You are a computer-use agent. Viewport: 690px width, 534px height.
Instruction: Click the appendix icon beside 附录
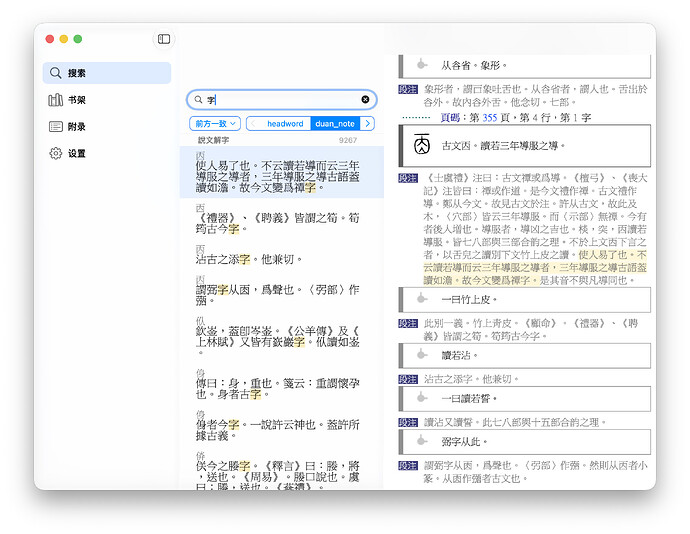tap(55, 127)
